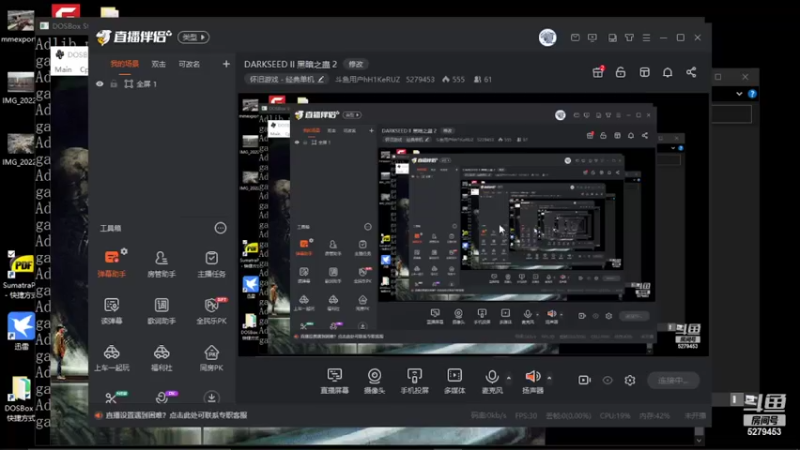Switch to the 可改名 scene tab
800x450 pixels.
(x=189, y=64)
